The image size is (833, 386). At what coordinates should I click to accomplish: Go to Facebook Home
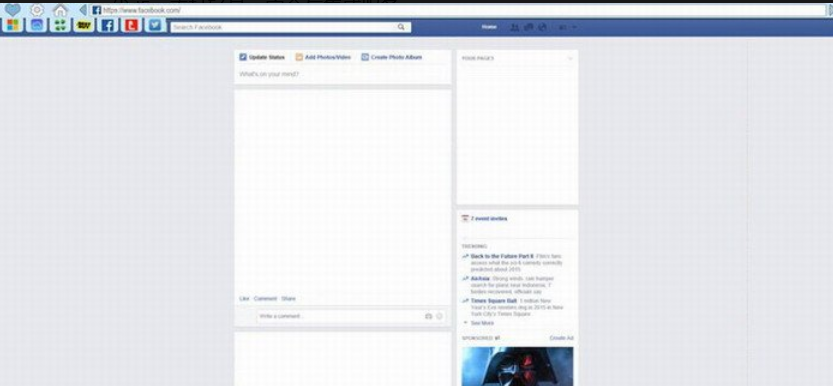pos(489,27)
